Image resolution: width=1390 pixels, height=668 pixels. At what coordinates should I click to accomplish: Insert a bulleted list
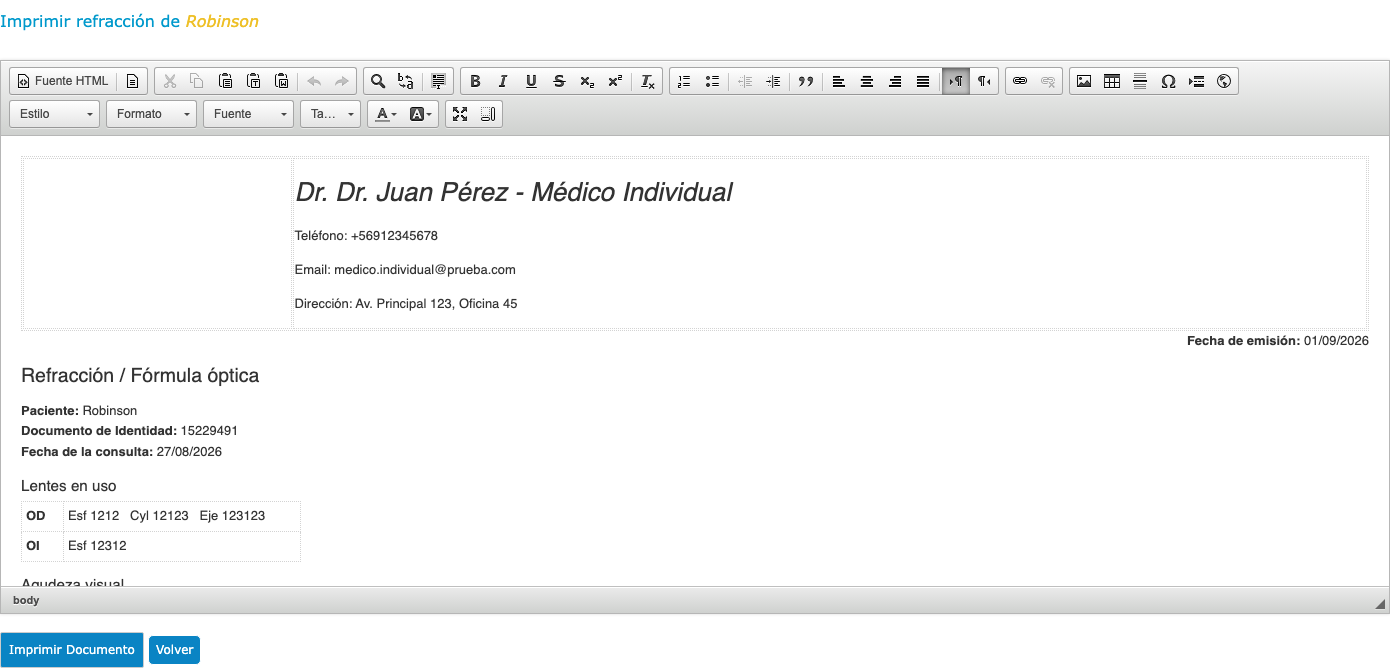[x=712, y=81]
